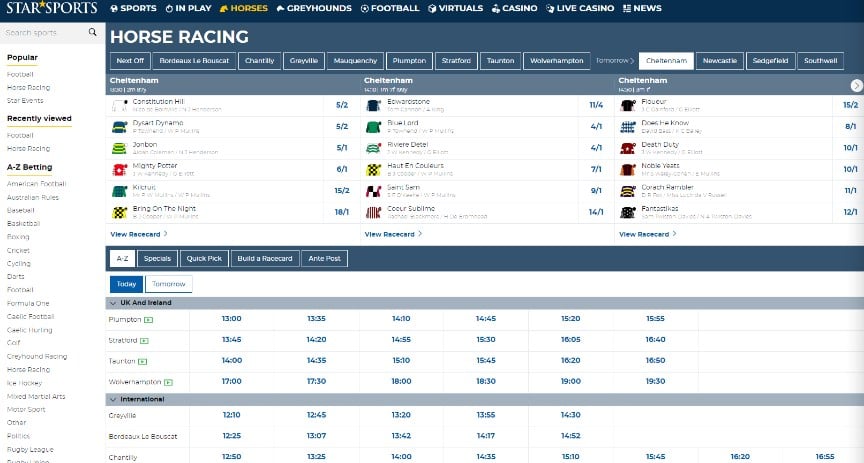Open Formula One sidebar link
Image resolution: width=864 pixels, height=463 pixels.
click(28, 303)
